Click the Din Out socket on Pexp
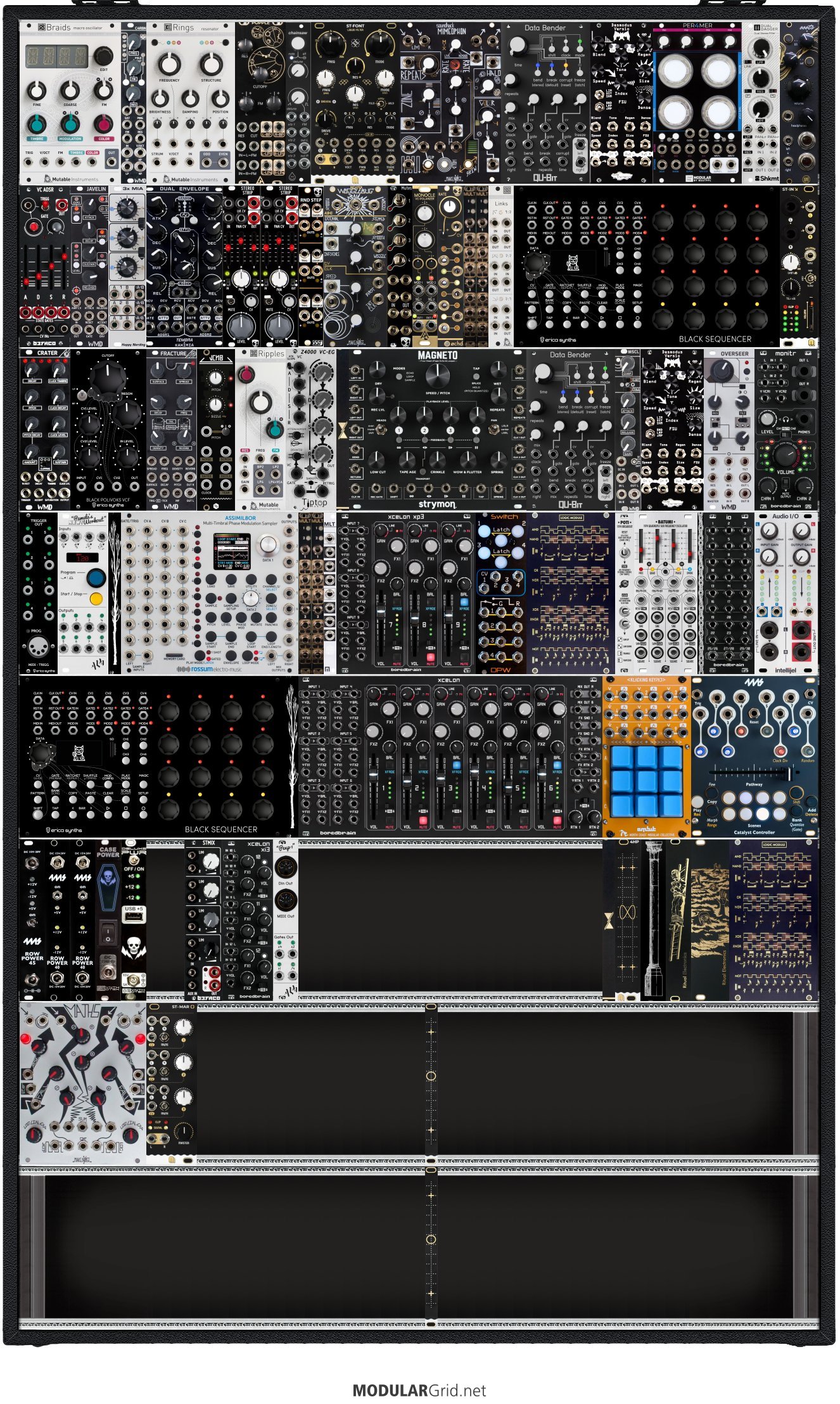 click(x=285, y=866)
